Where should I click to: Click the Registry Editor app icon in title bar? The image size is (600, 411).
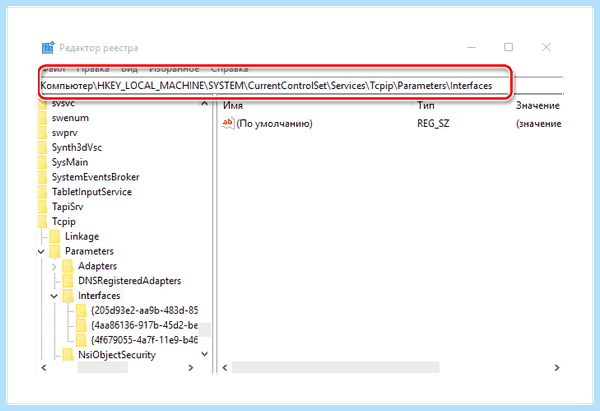(48, 48)
